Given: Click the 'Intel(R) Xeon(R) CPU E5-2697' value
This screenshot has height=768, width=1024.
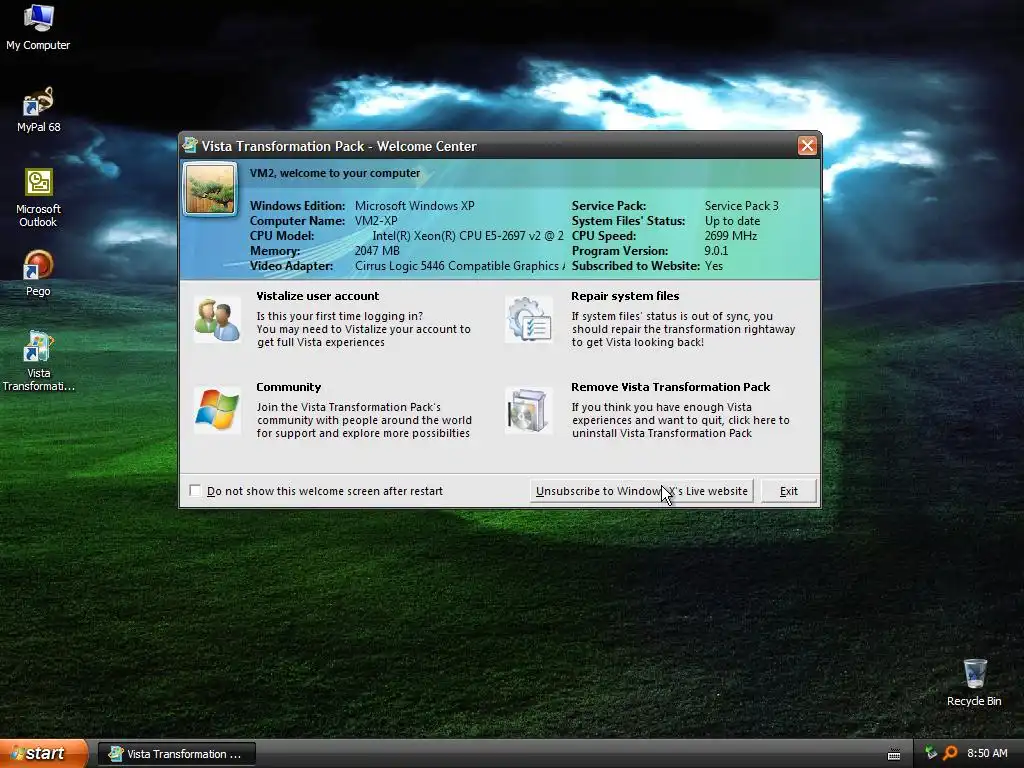Looking at the screenshot, I should tap(468, 236).
